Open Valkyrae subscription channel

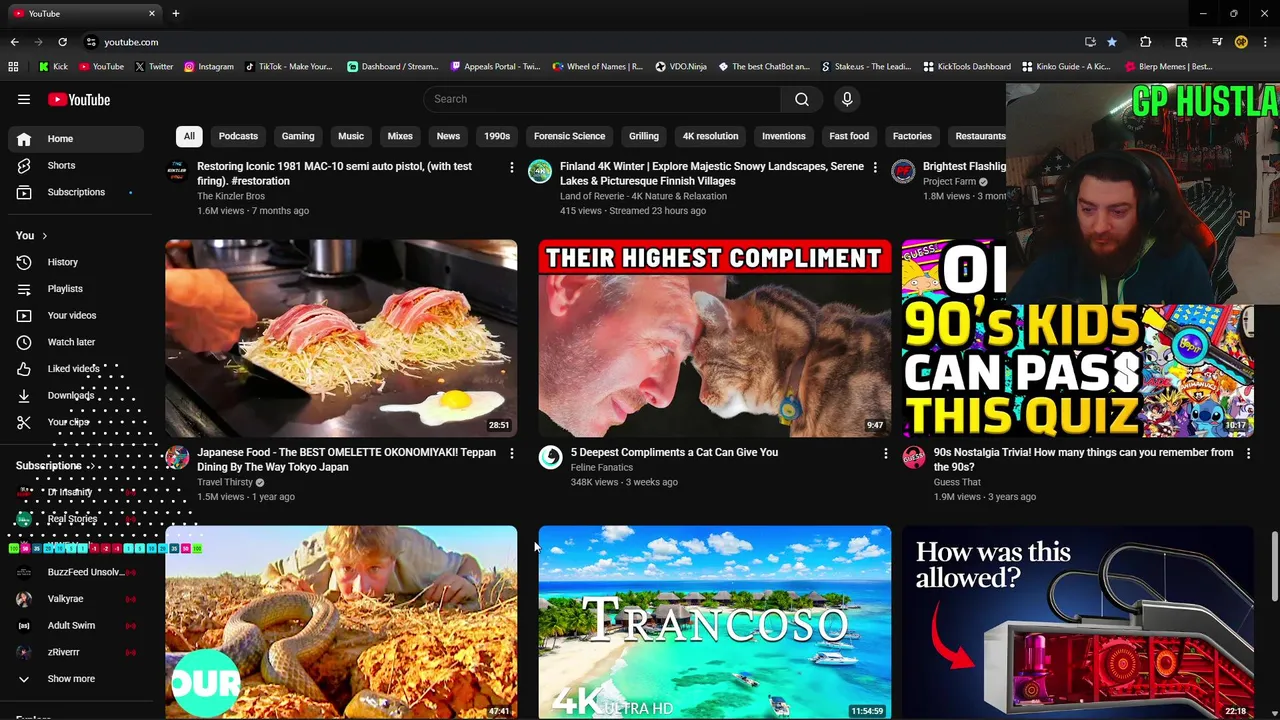[x=76, y=599]
